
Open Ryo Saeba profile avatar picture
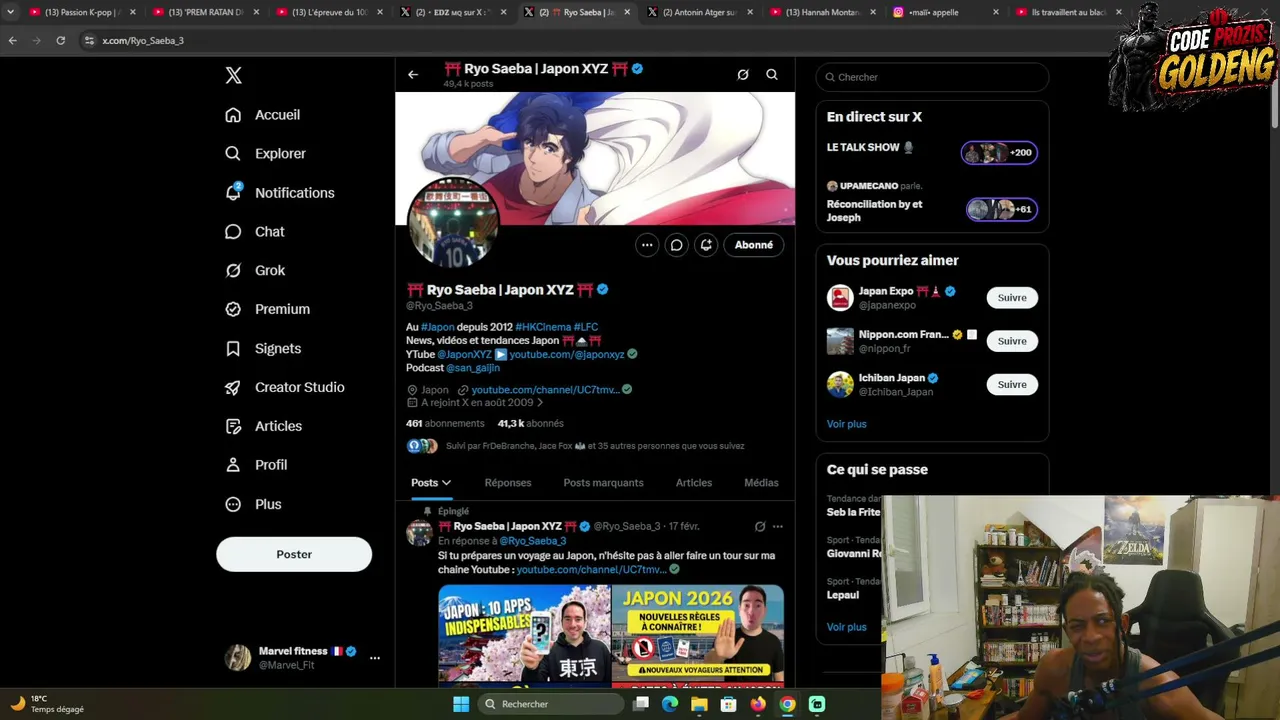click(x=453, y=221)
